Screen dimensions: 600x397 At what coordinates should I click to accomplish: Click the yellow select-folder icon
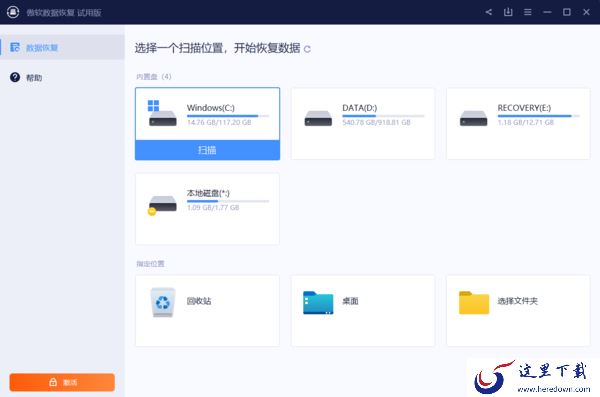474,303
